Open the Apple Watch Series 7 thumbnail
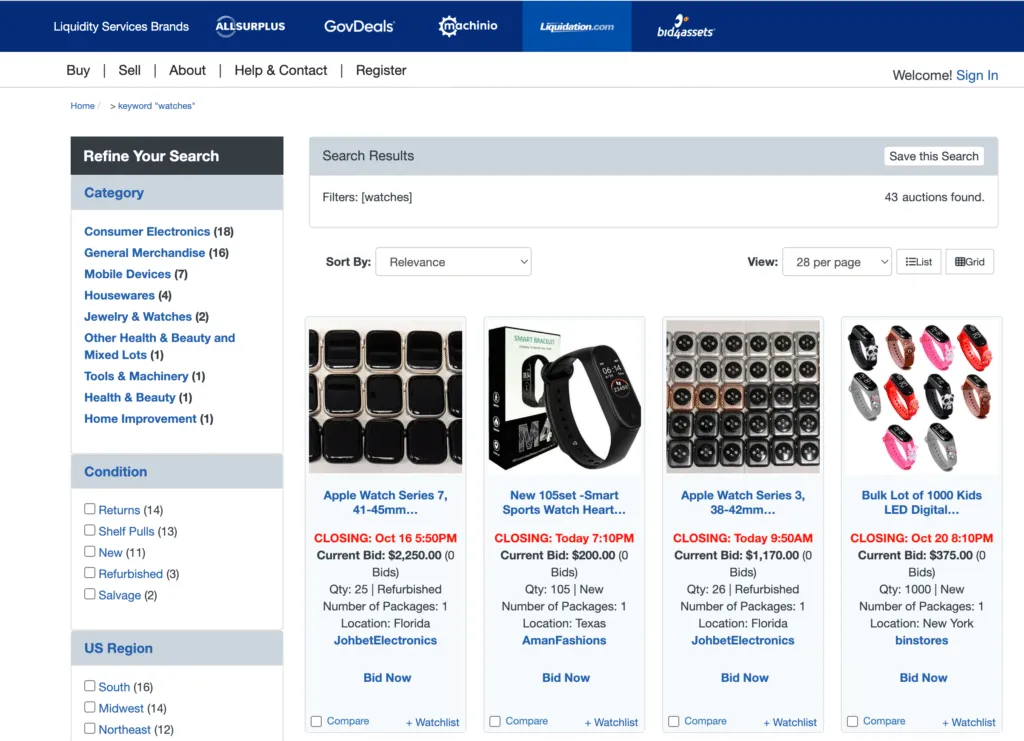Screen dimensions: 1024x741 click(385, 395)
